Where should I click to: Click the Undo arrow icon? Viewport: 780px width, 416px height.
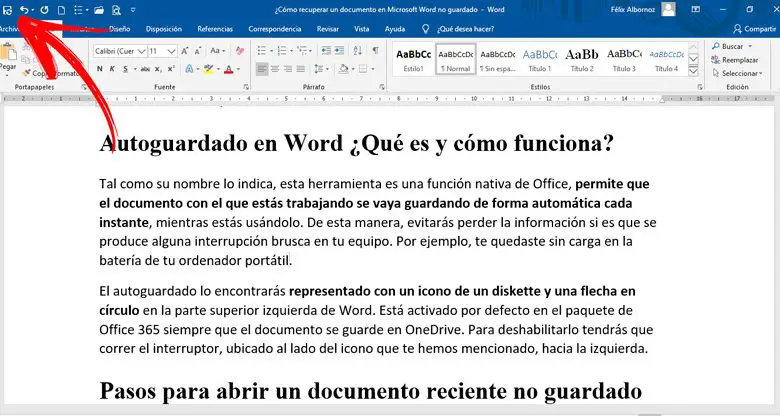(x=23, y=9)
